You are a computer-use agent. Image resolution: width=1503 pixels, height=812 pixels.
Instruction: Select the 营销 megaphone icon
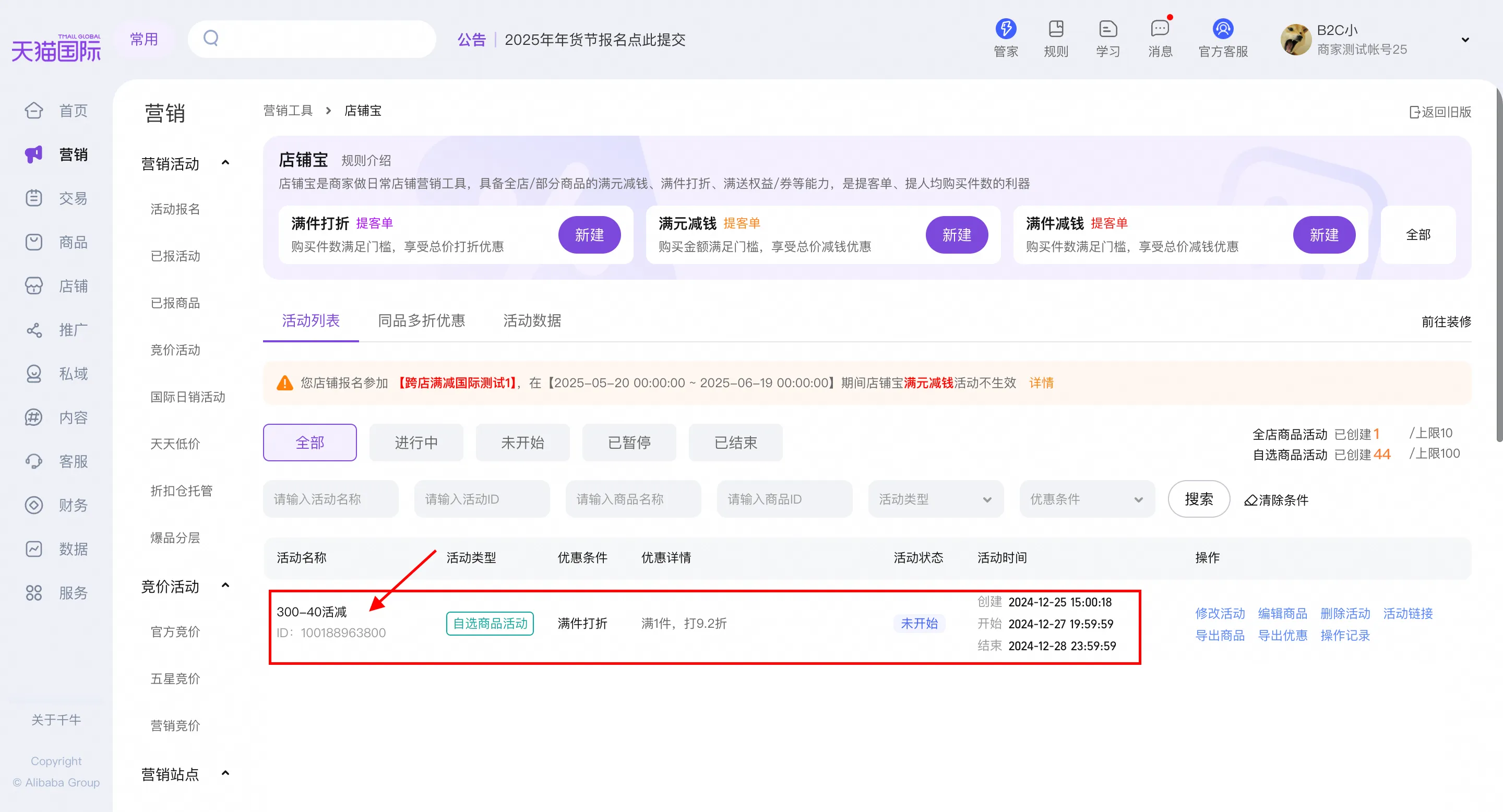[34, 154]
